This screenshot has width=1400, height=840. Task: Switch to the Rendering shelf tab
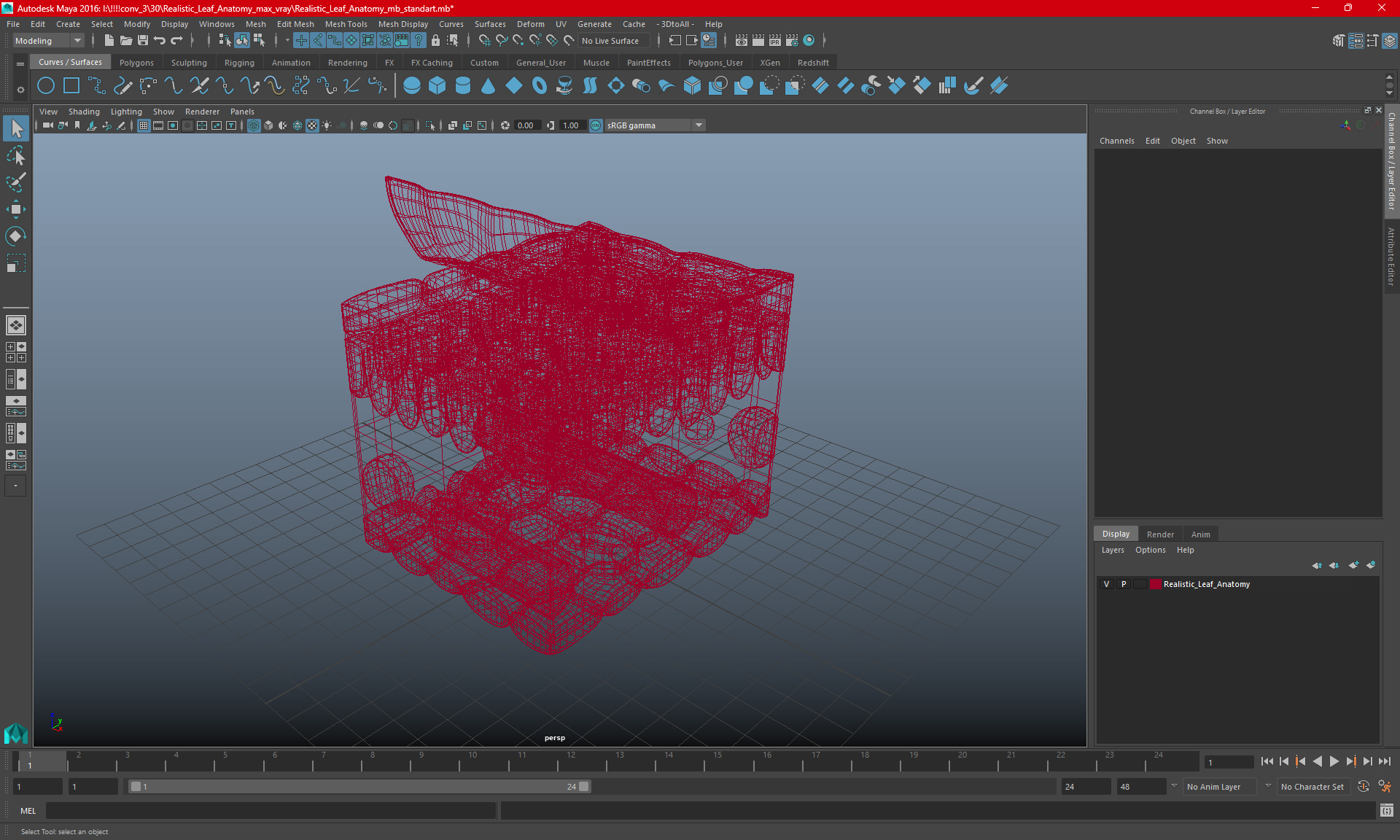(x=347, y=63)
